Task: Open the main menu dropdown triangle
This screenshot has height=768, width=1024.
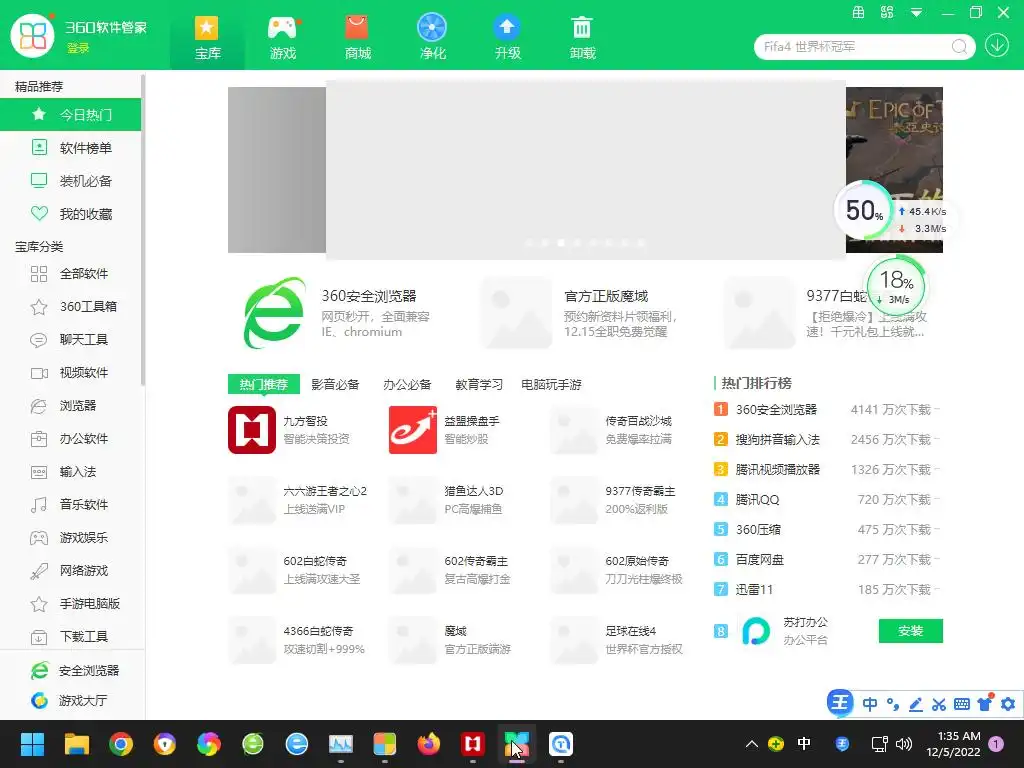Action: 916,12
